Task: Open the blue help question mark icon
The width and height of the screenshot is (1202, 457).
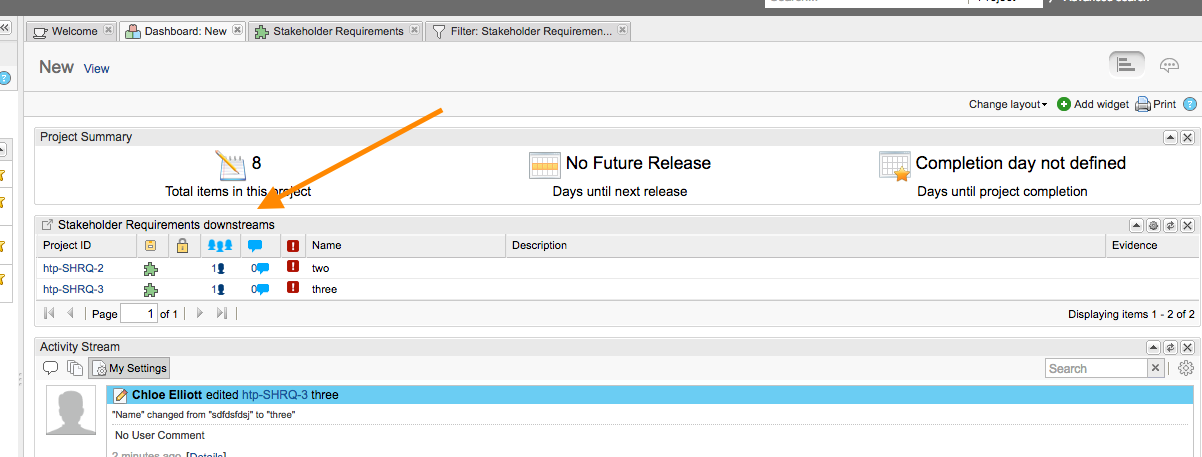Action: [x=1190, y=104]
